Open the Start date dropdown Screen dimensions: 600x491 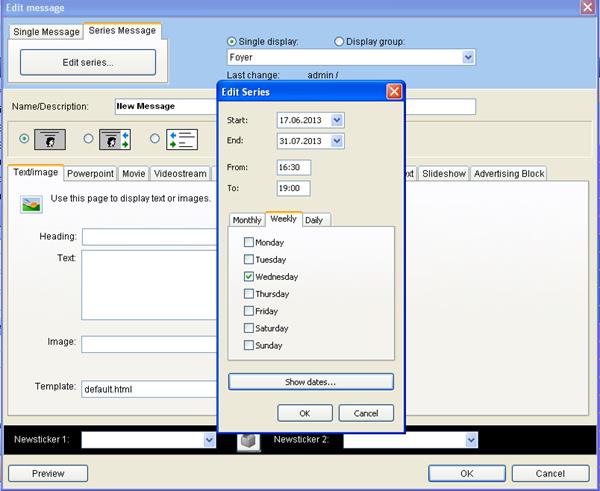[x=336, y=120]
